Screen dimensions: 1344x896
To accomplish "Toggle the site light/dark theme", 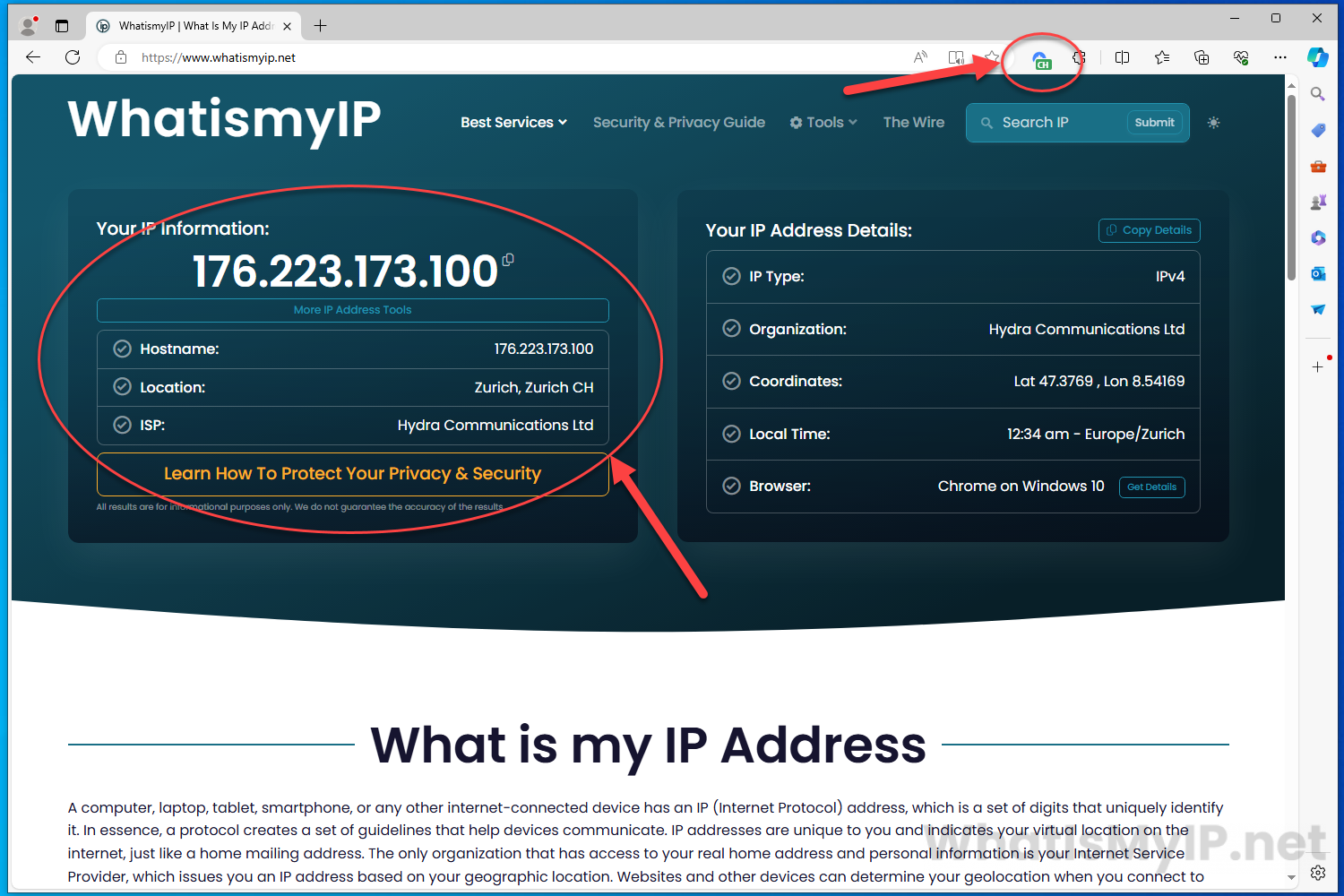I will (x=1213, y=123).
